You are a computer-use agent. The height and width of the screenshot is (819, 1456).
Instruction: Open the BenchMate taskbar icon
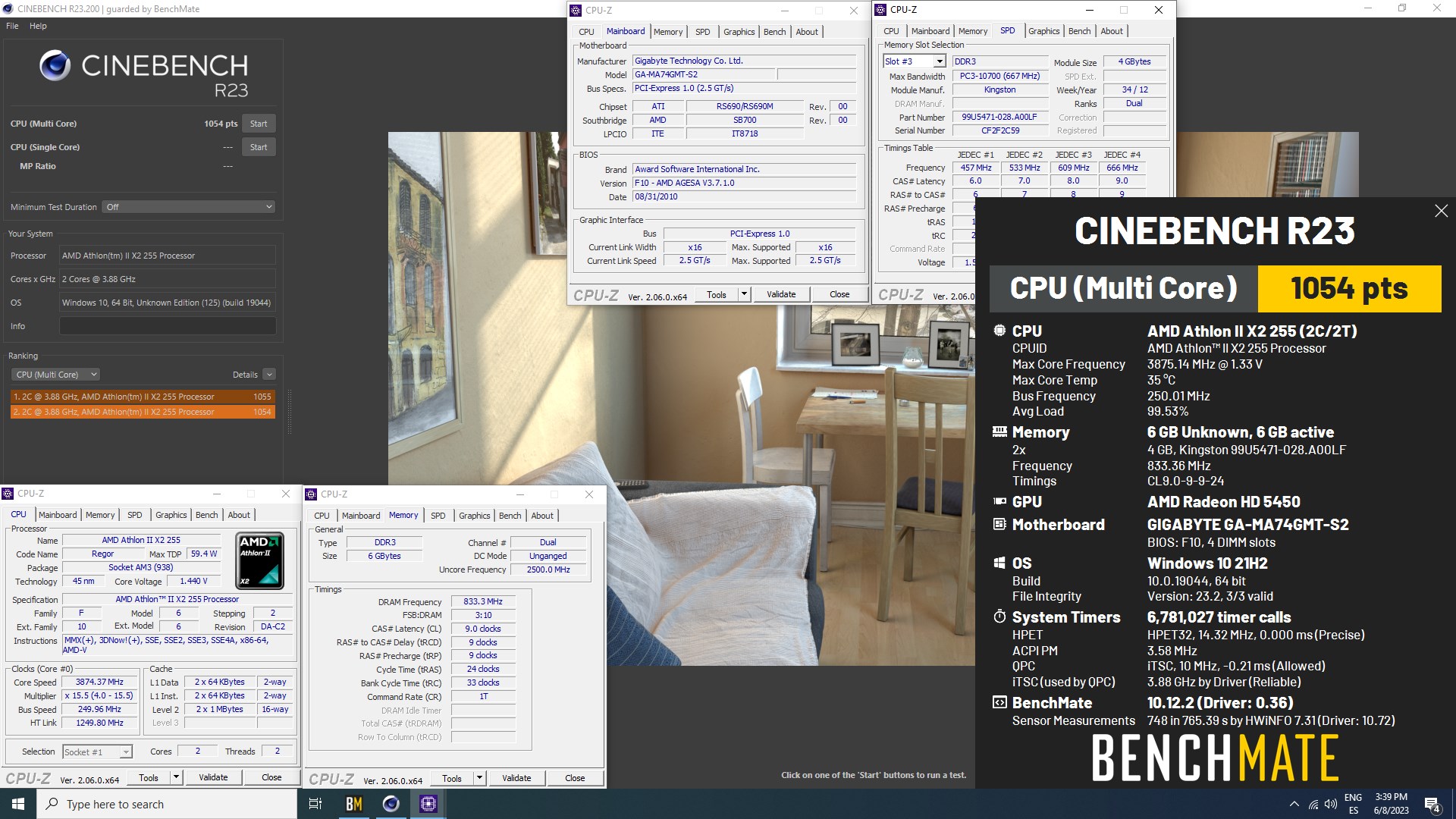tap(354, 804)
